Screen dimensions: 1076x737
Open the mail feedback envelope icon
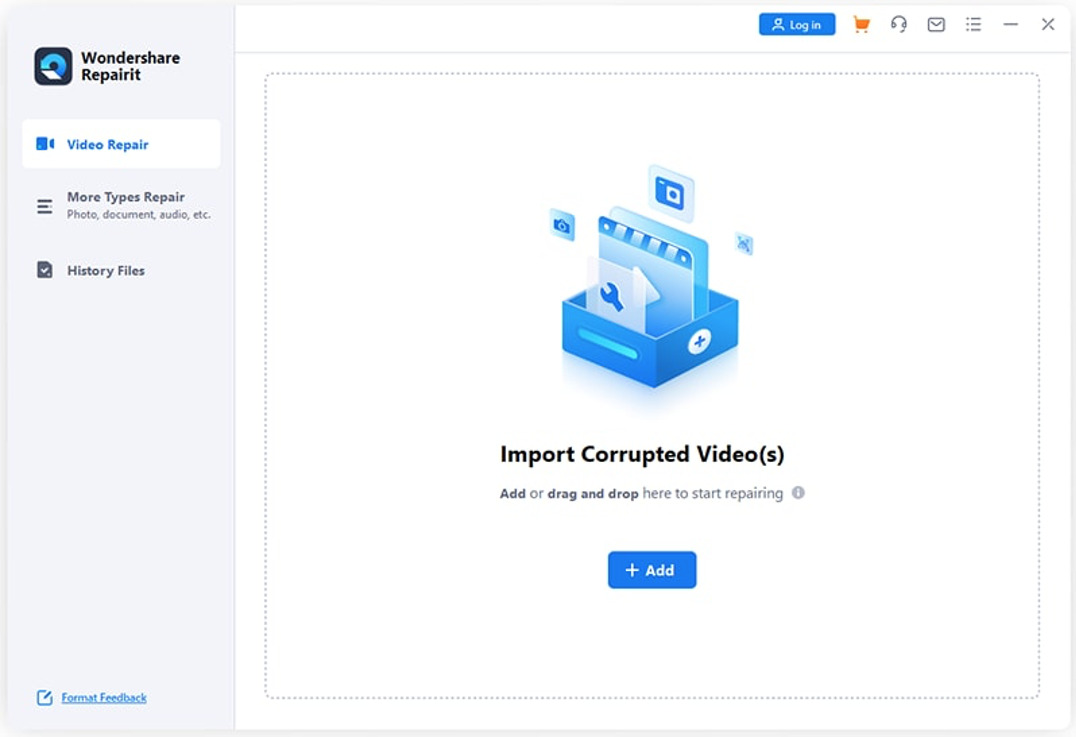[x=936, y=25]
